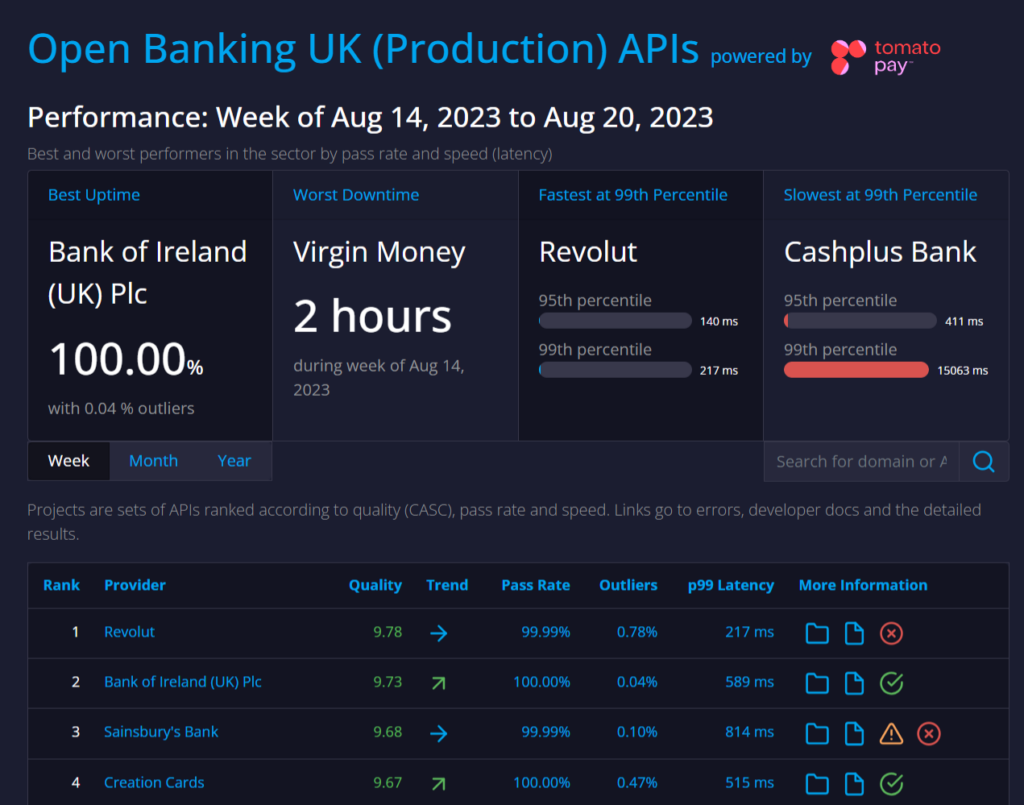Click Revolut's 99.99% pass rate value
Viewport: 1024px width, 805px height.
tap(545, 632)
